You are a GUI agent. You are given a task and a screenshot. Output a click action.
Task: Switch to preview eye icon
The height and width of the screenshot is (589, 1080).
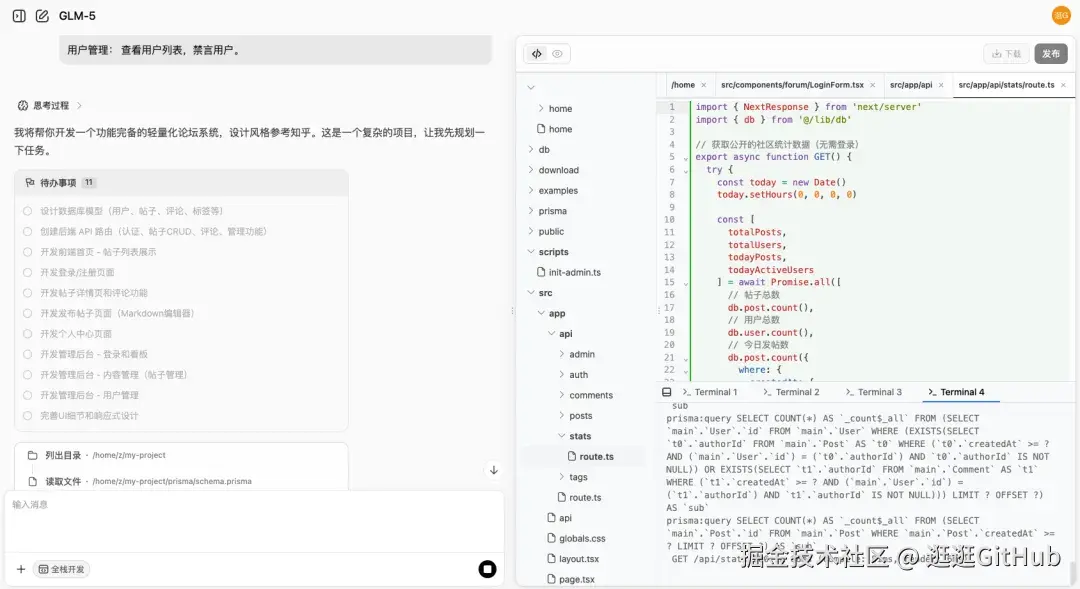tap(557, 54)
